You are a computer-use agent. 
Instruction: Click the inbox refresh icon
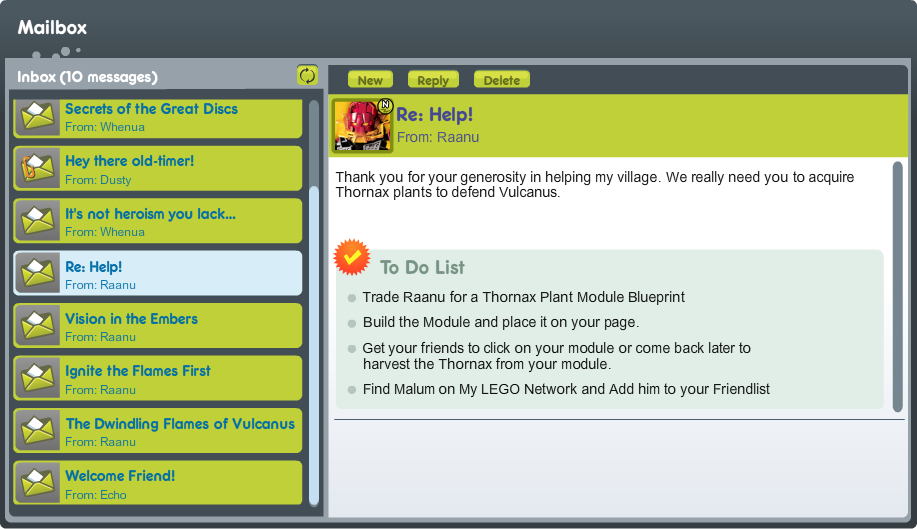click(x=307, y=75)
